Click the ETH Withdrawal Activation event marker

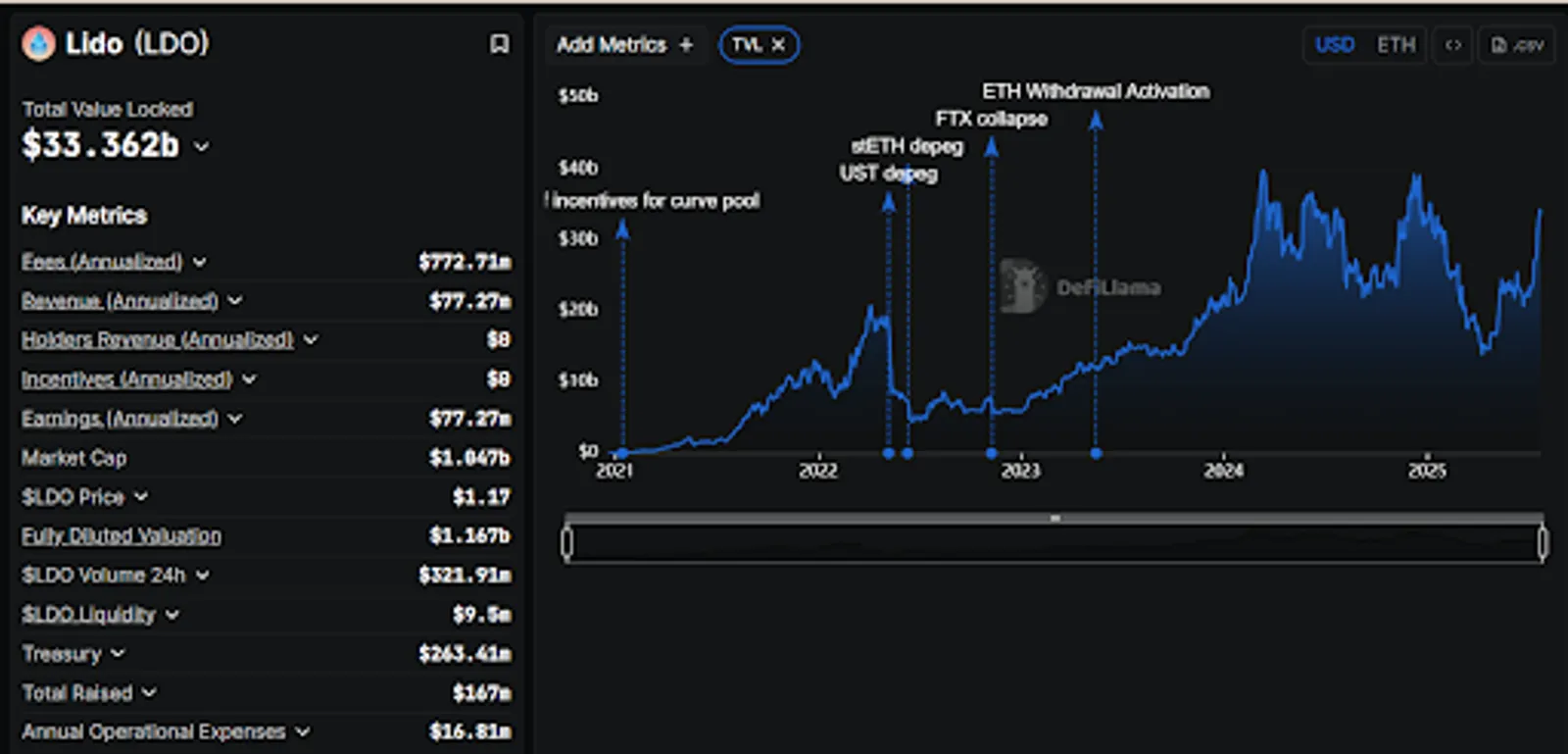point(1096,453)
